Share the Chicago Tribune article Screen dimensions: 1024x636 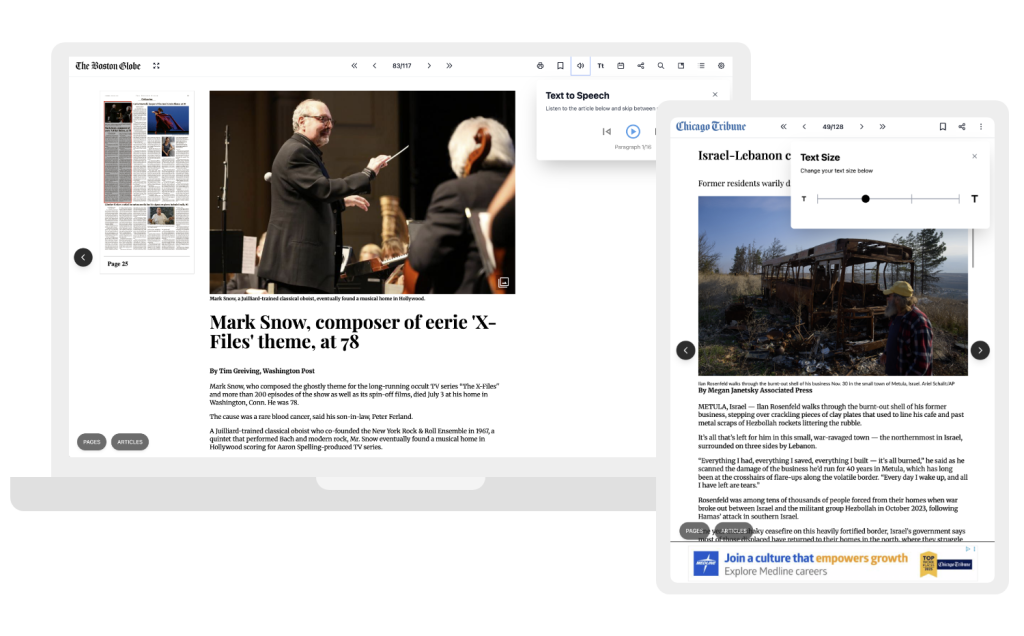click(962, 127)
